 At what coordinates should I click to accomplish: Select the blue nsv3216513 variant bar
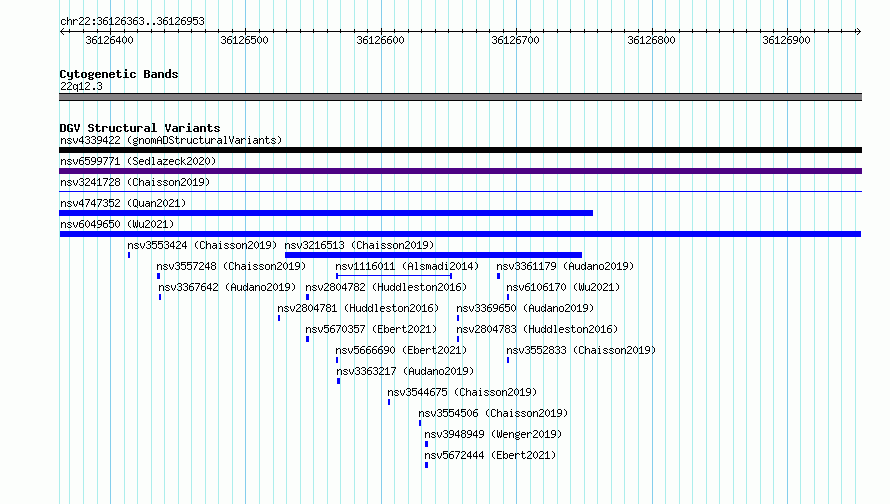coord(434,255)
